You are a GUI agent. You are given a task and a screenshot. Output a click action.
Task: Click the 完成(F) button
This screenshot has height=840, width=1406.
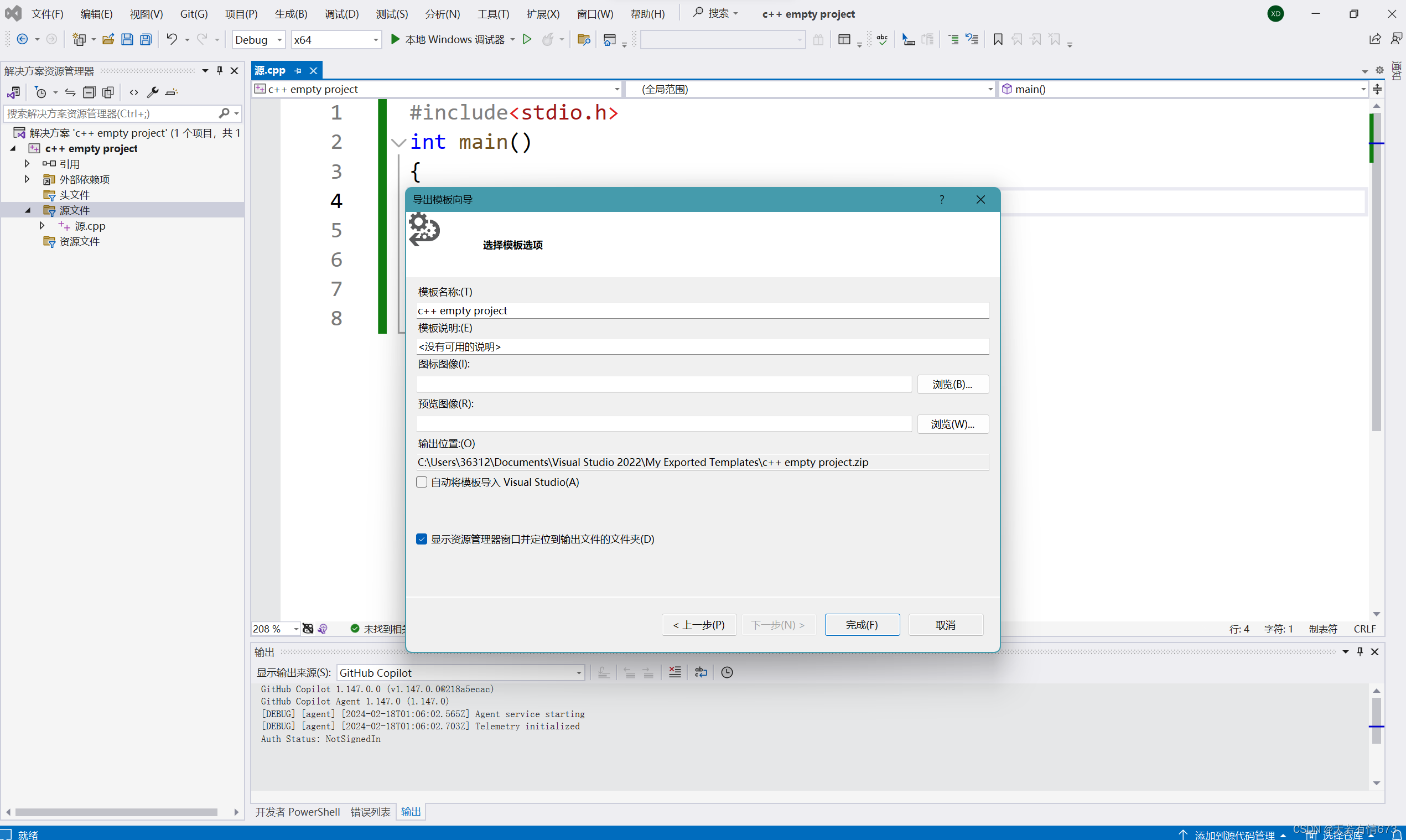click(862, 625)
